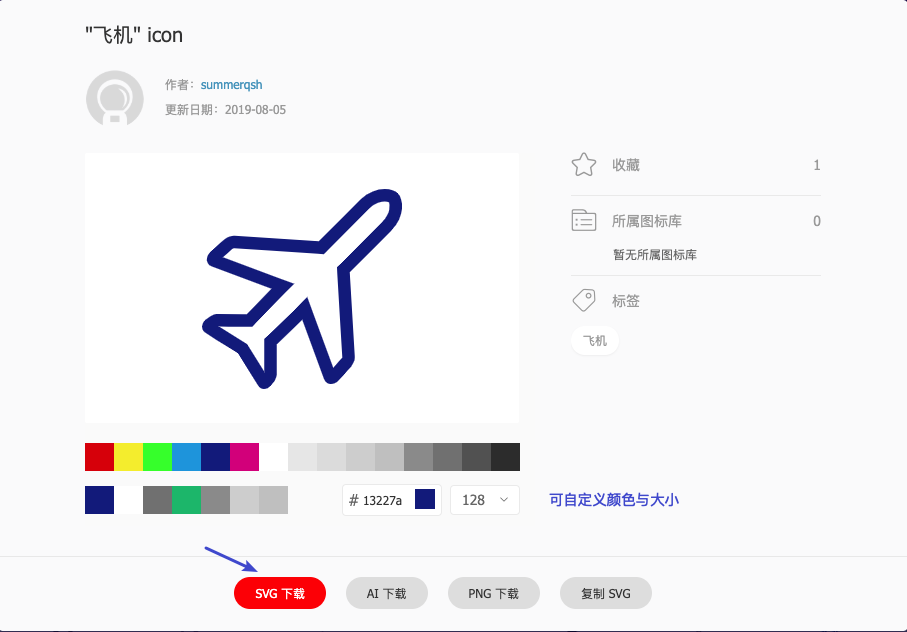Click 复制 SVG to copy the SVG code

click(605, 592)
